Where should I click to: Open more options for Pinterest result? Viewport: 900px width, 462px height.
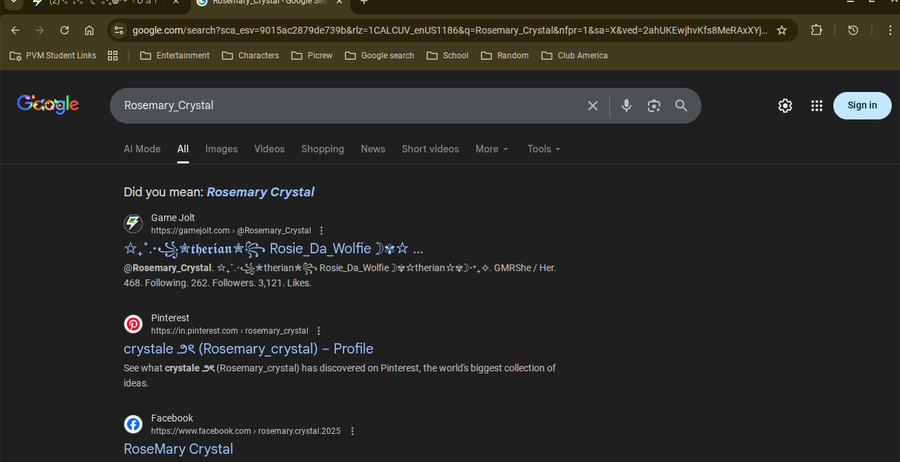pos(319,331)
